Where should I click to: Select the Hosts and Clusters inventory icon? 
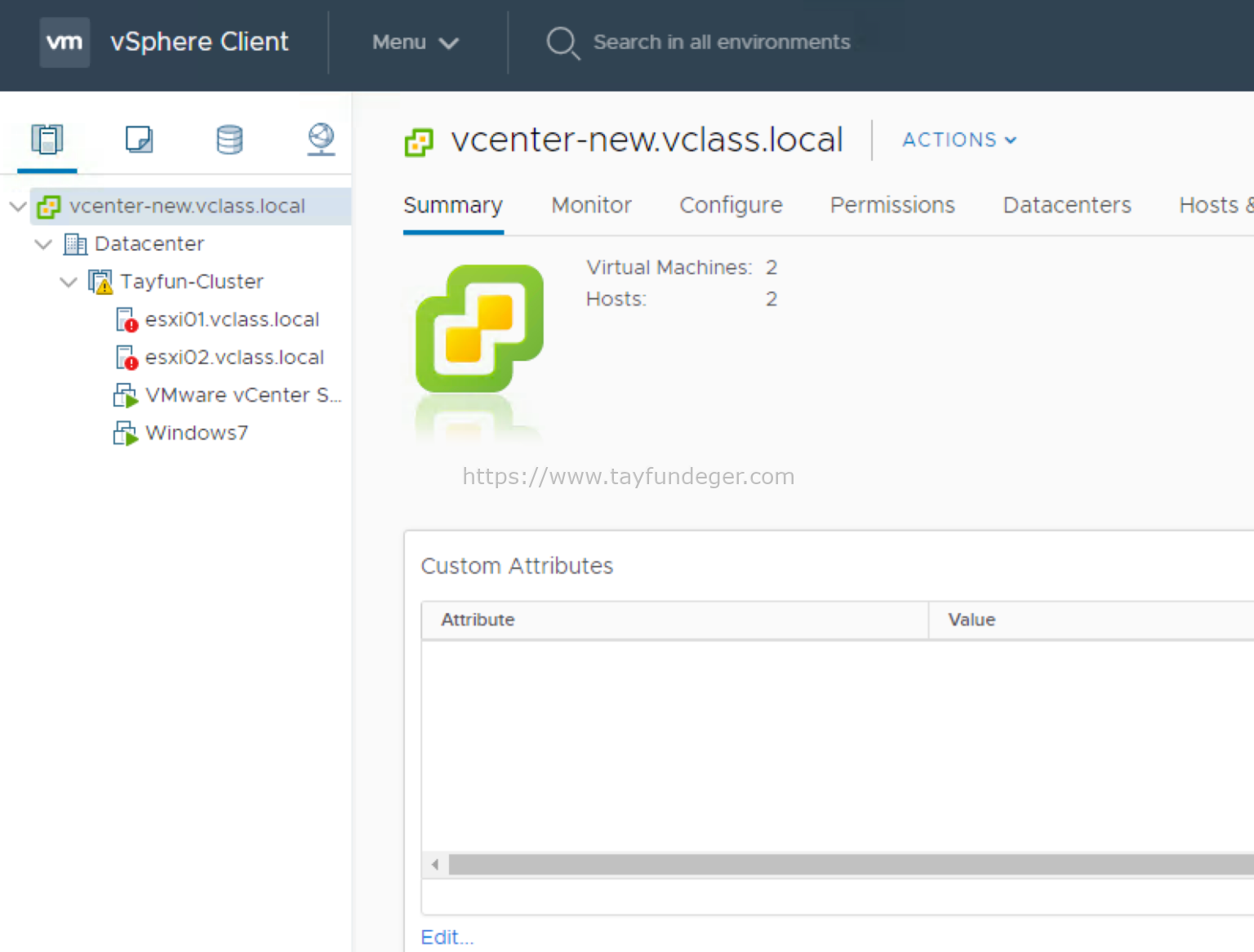(47, 139)
